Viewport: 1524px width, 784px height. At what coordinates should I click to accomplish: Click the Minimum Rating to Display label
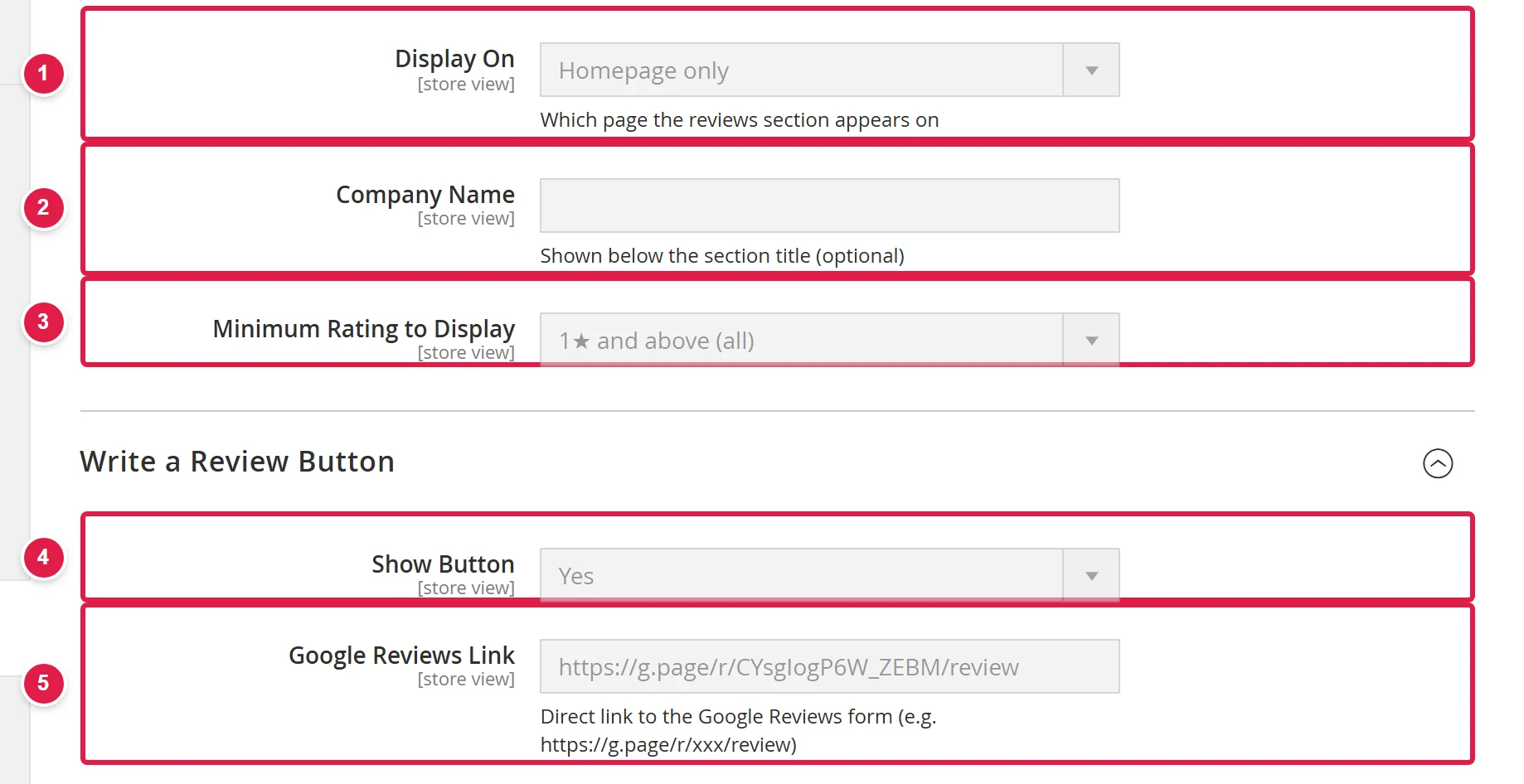pyautogui.click(x=364, y=329)
